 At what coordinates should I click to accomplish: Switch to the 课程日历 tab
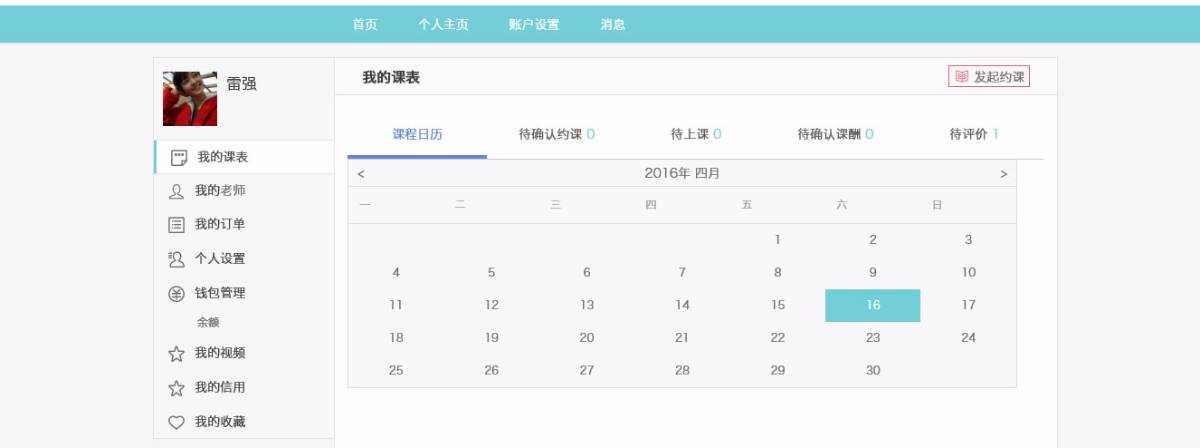coord(417,134)
